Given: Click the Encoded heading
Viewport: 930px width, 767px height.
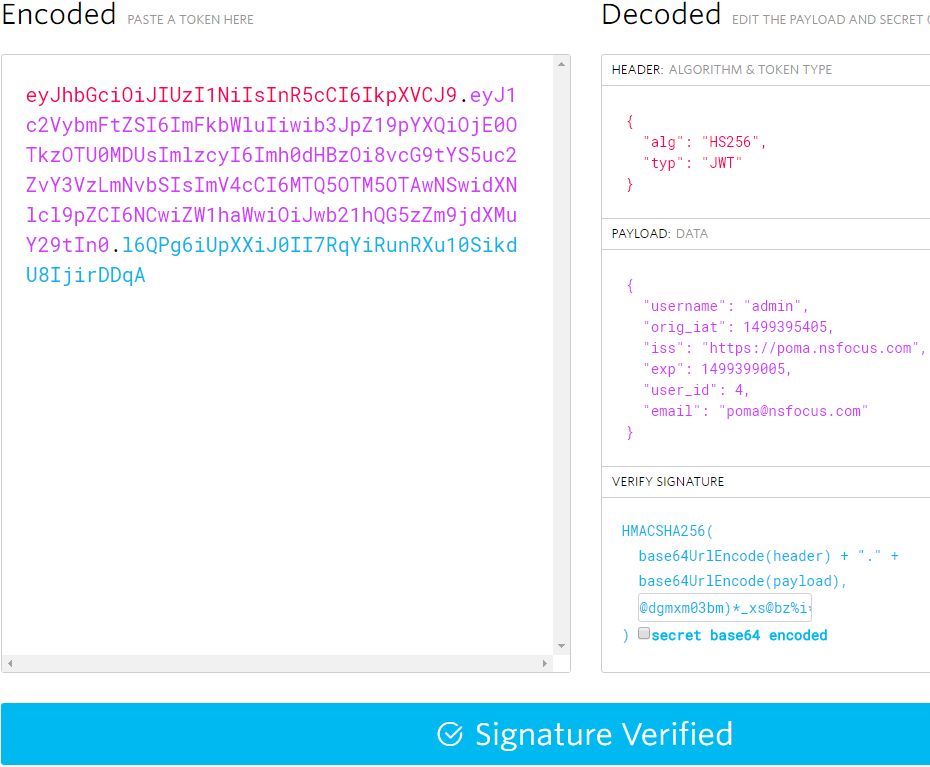Looking at the screenshot, I should 59,14.
